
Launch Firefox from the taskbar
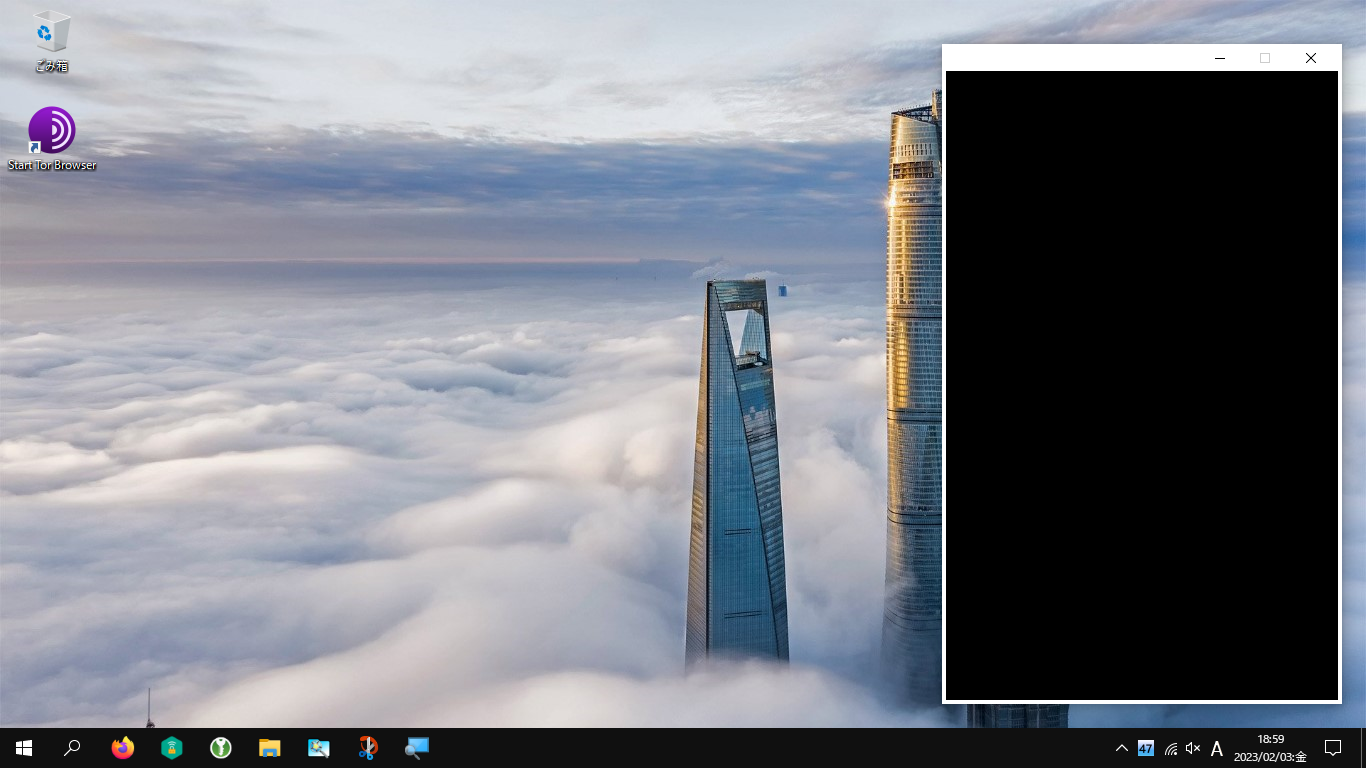[123, 748]
